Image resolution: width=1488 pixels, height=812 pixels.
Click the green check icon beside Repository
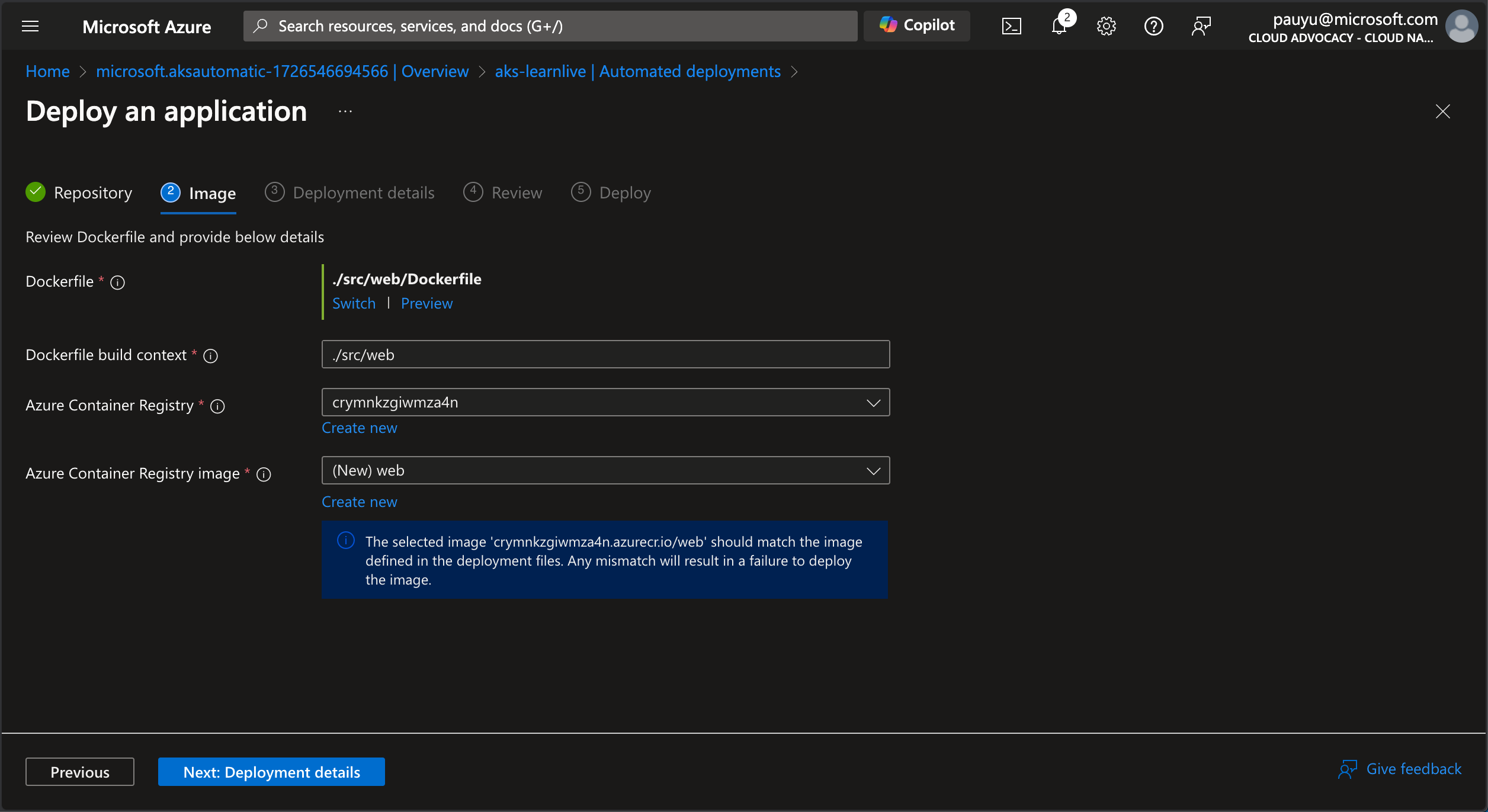click(x=36, y=192)
